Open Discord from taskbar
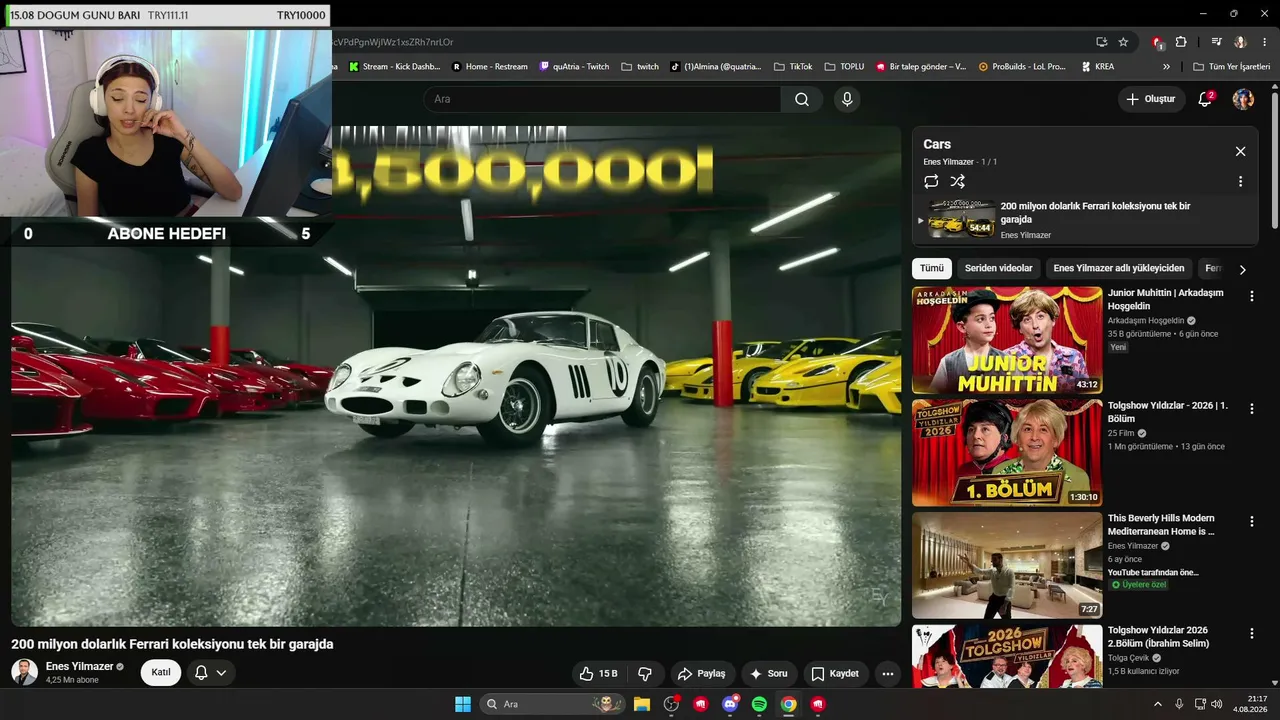This screenshot has height=720, width=1280. tap(730, 704)
